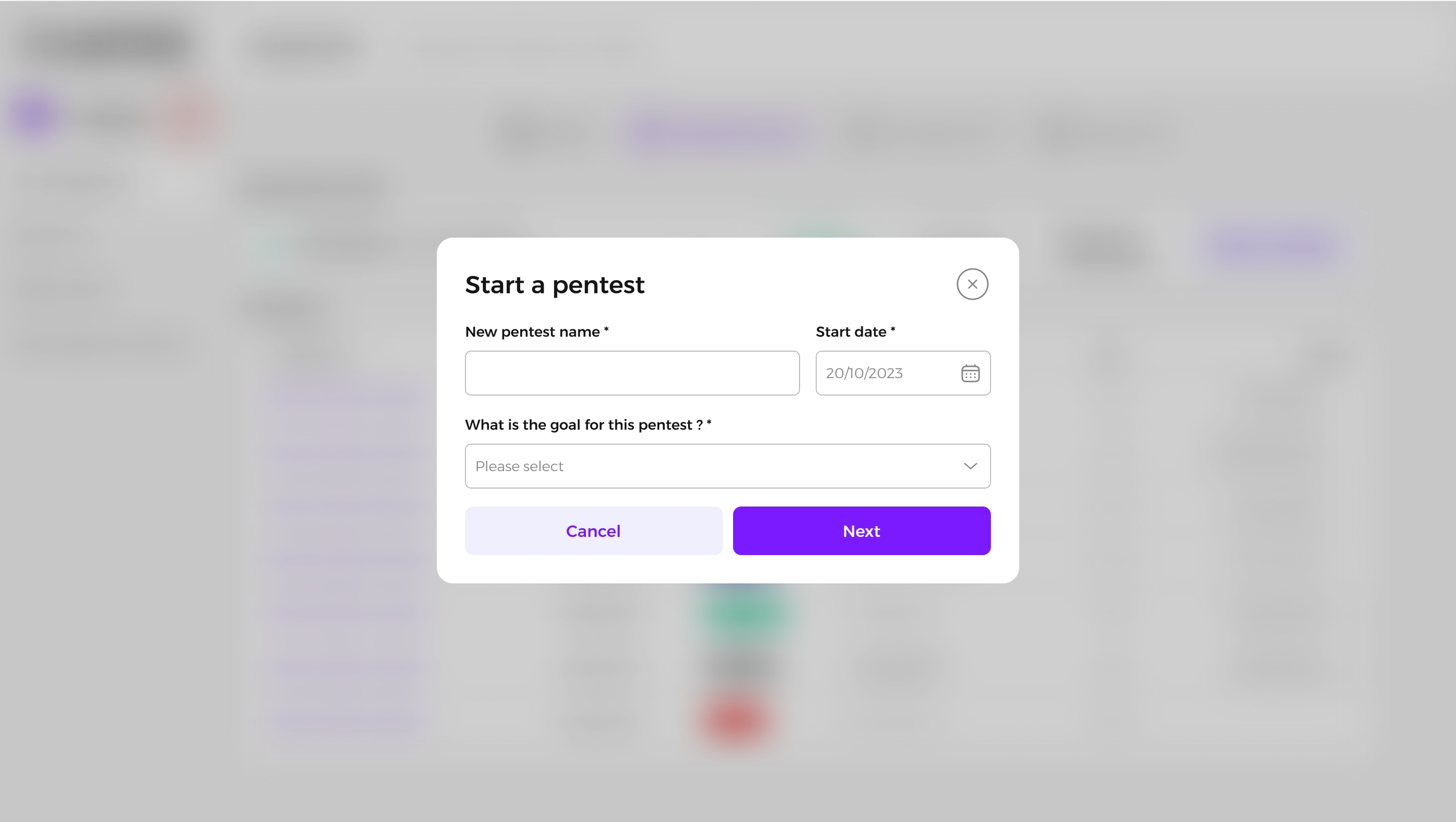This screenshot has width=1456, height=822.
Task: Click the blurred red status pill at bottom
Action: (x=736, y=720)
